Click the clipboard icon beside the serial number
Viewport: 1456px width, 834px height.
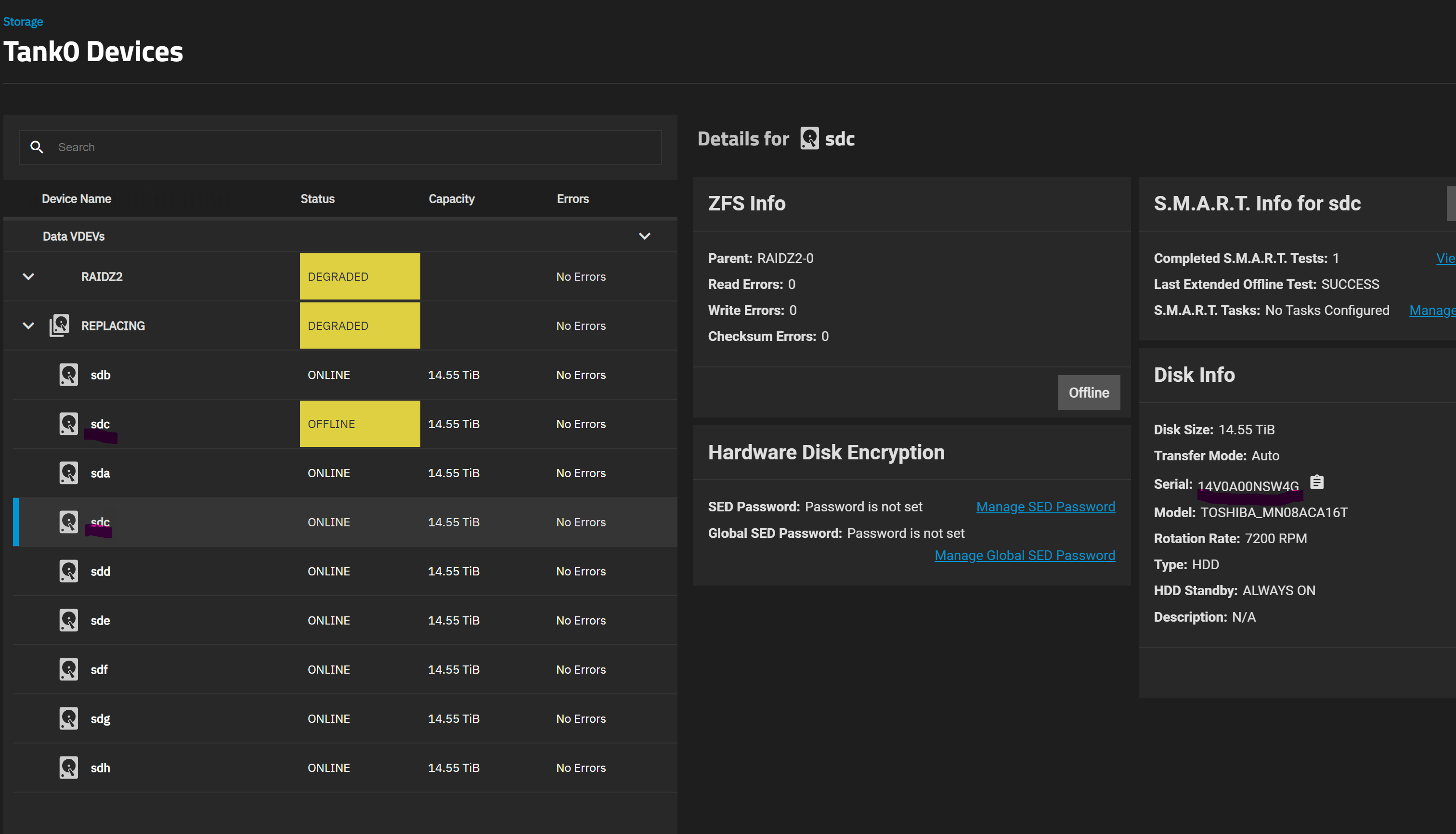tap(1317, 482)
